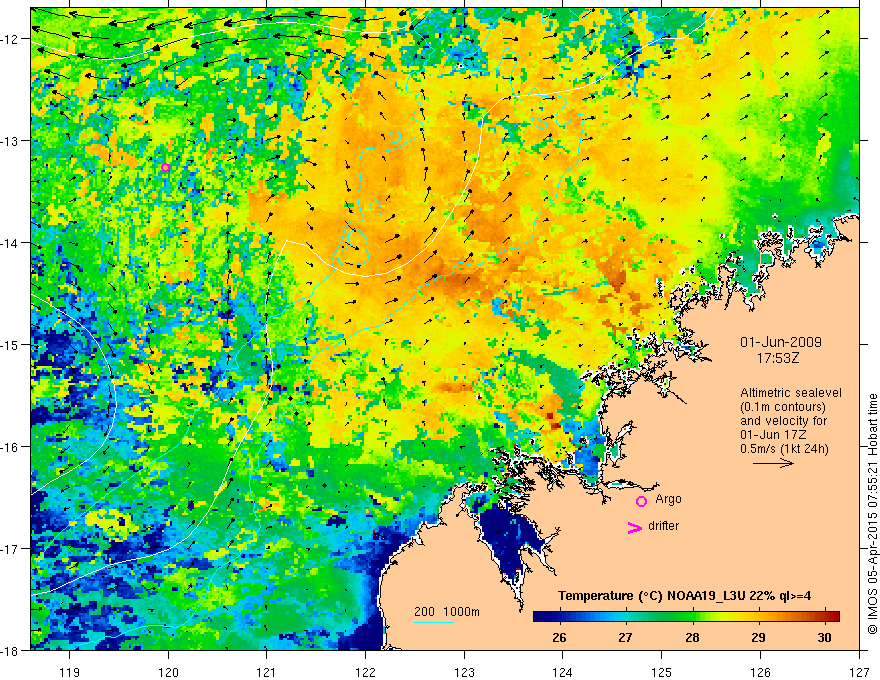Click the latitude axis label -14

[11, 243]
